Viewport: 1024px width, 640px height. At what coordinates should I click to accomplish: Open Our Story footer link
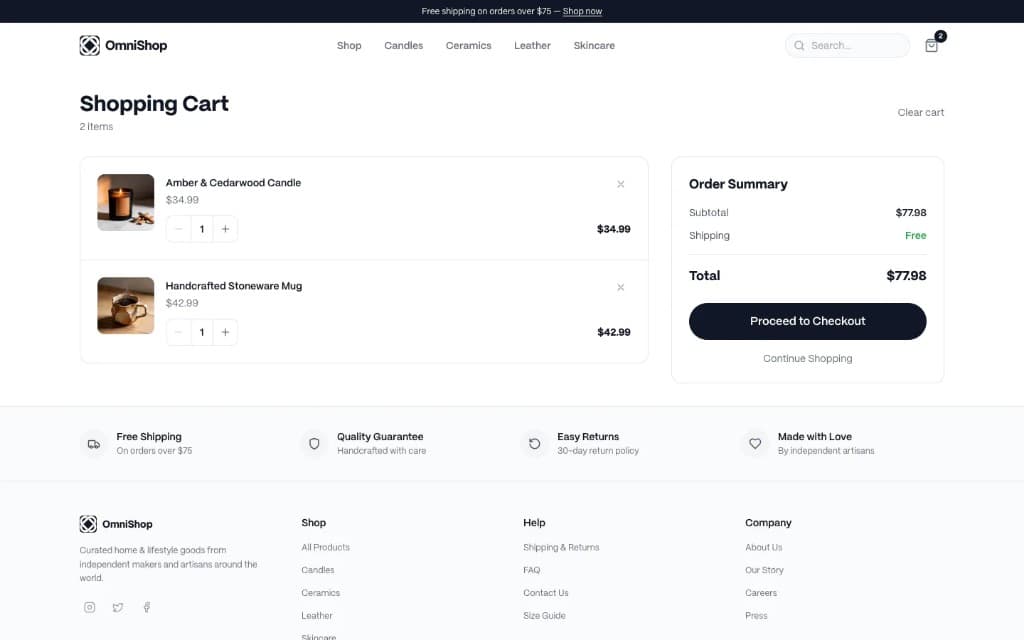(764, 570)
